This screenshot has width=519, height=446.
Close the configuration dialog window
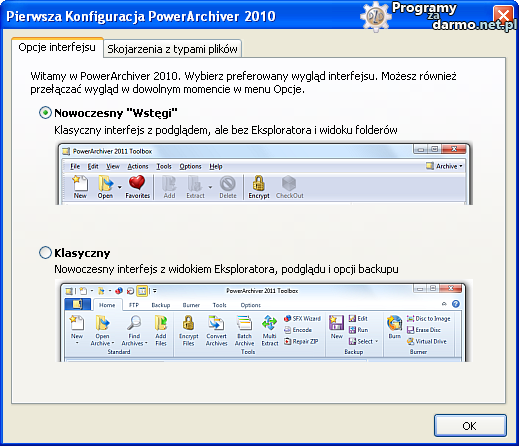coord(503,16)
